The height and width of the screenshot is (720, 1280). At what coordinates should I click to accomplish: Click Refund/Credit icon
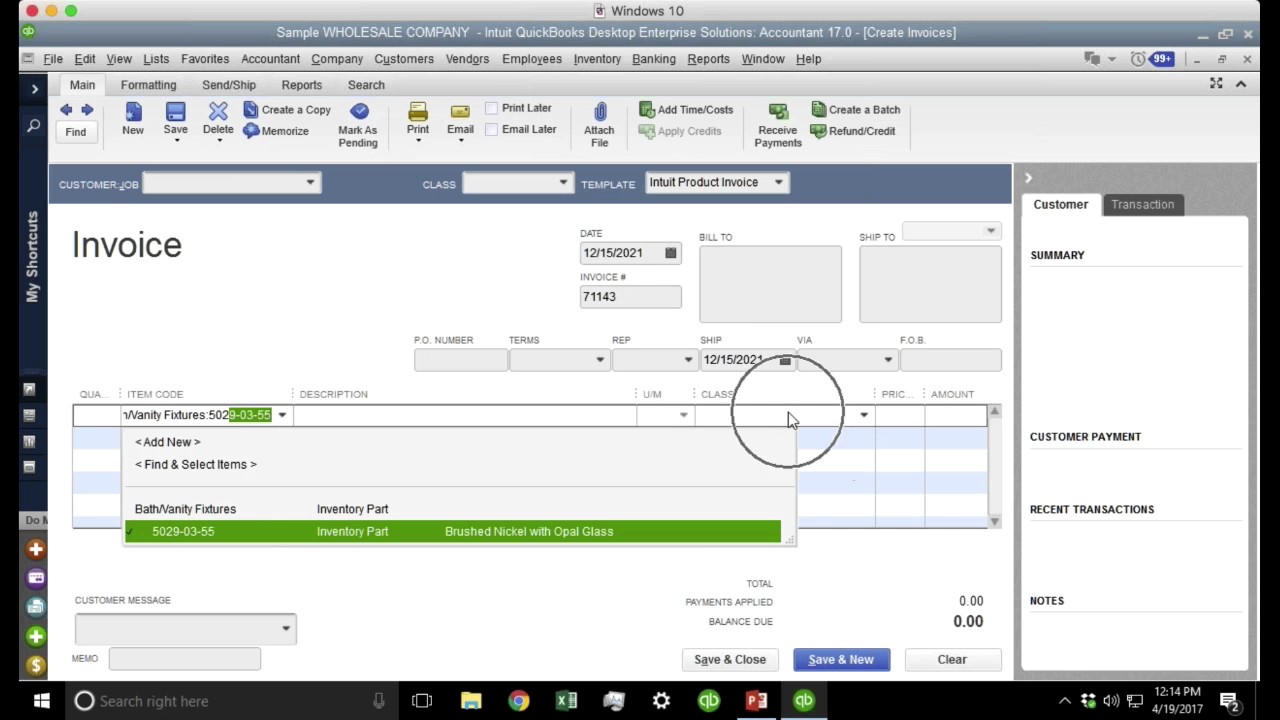[x=819, y=130]
